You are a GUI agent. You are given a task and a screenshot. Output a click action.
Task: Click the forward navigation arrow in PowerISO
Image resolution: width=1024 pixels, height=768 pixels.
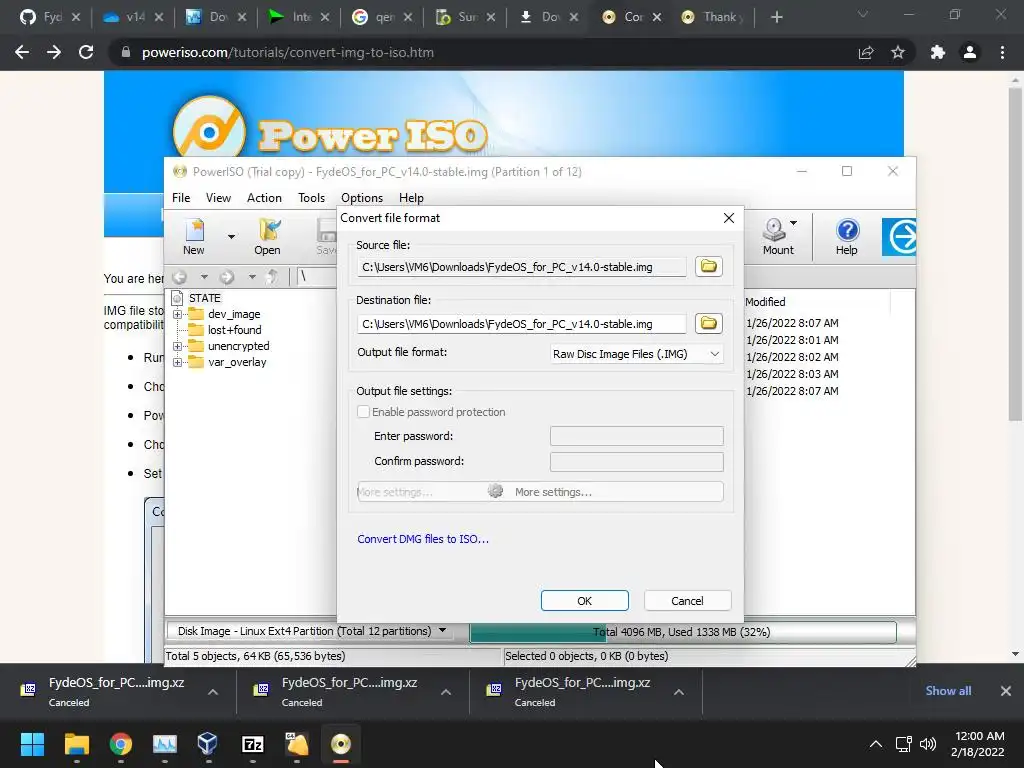click(227, 277)
